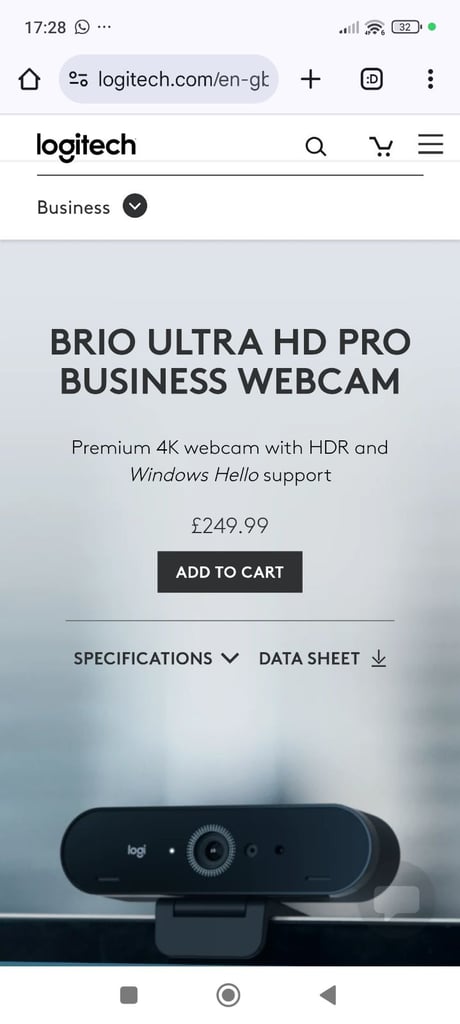Open the tab switcher icon
The width and height of the screenshot is (460, 1024).
tap(371, 80)
